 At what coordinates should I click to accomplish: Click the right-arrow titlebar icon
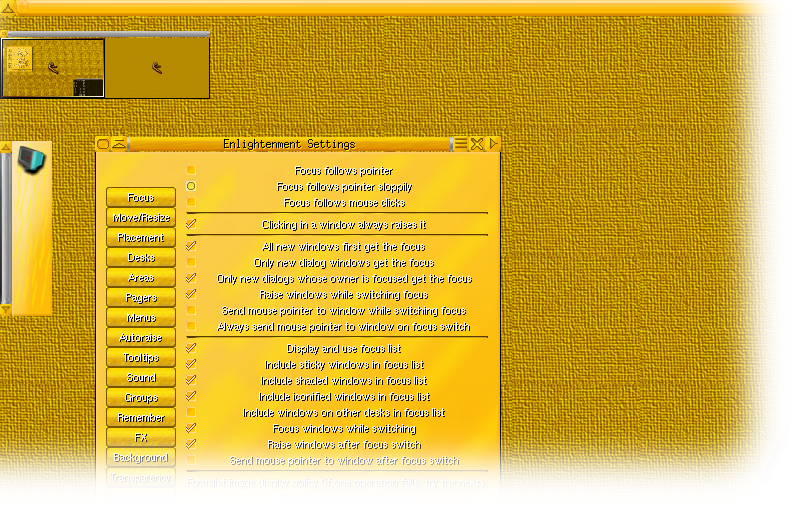(x=493, y=144)
